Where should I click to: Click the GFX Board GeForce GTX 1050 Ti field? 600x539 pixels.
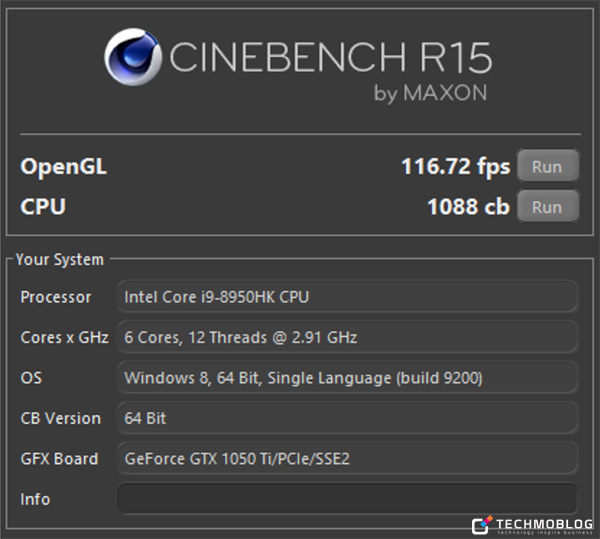pyautogui.click(x=347, y=458)
